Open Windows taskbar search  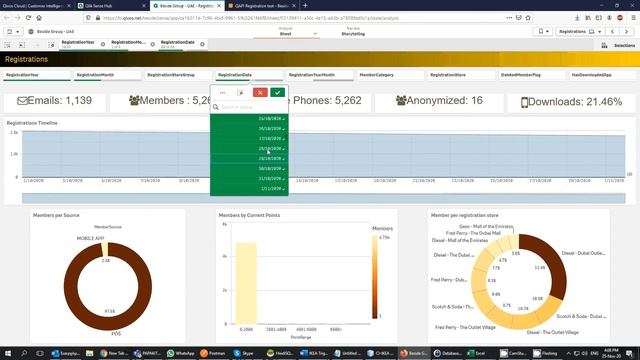click(24, 353)
